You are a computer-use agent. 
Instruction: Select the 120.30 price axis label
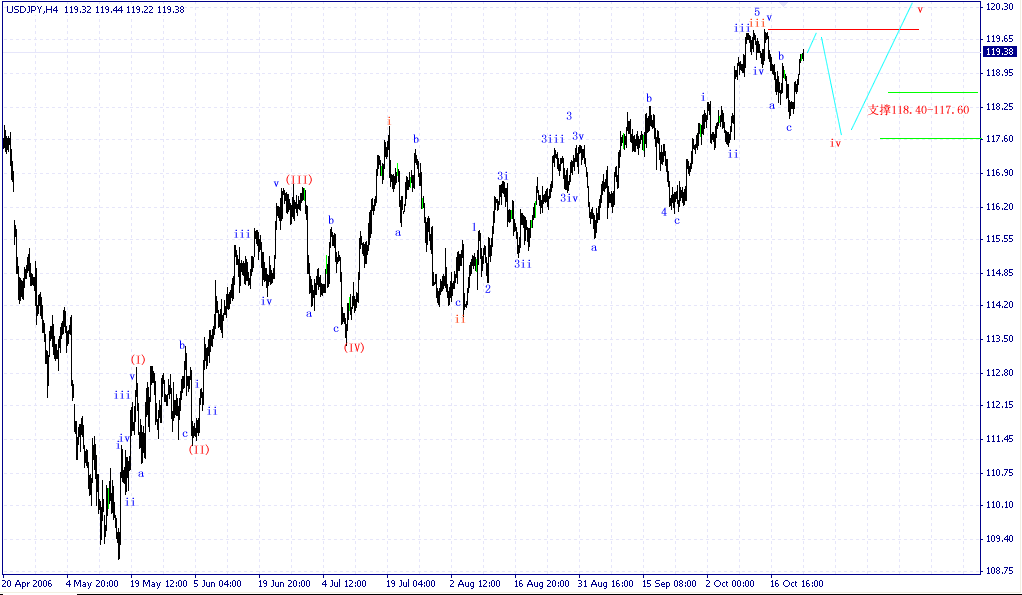(1000, 7)
